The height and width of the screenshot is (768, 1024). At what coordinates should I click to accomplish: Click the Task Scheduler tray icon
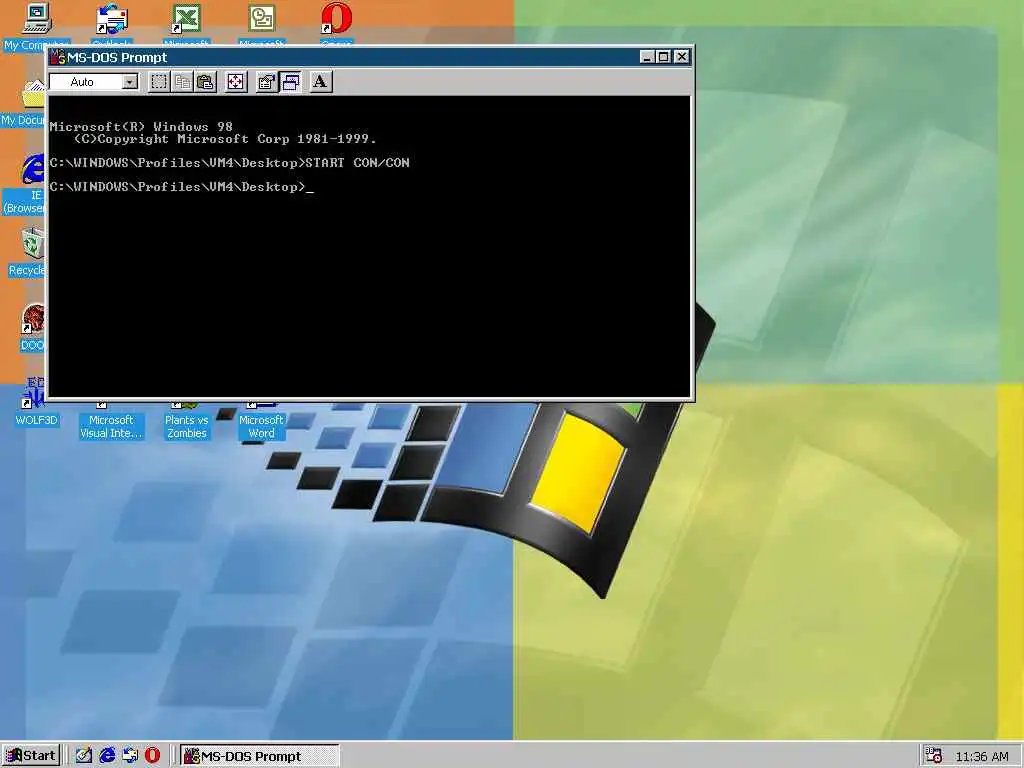[934, 756]
